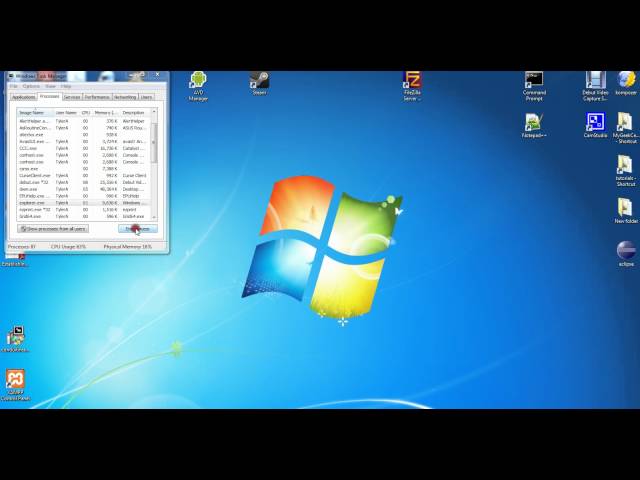
Task: Switch to the Performance tab
Action: click(x=97, y=97)
